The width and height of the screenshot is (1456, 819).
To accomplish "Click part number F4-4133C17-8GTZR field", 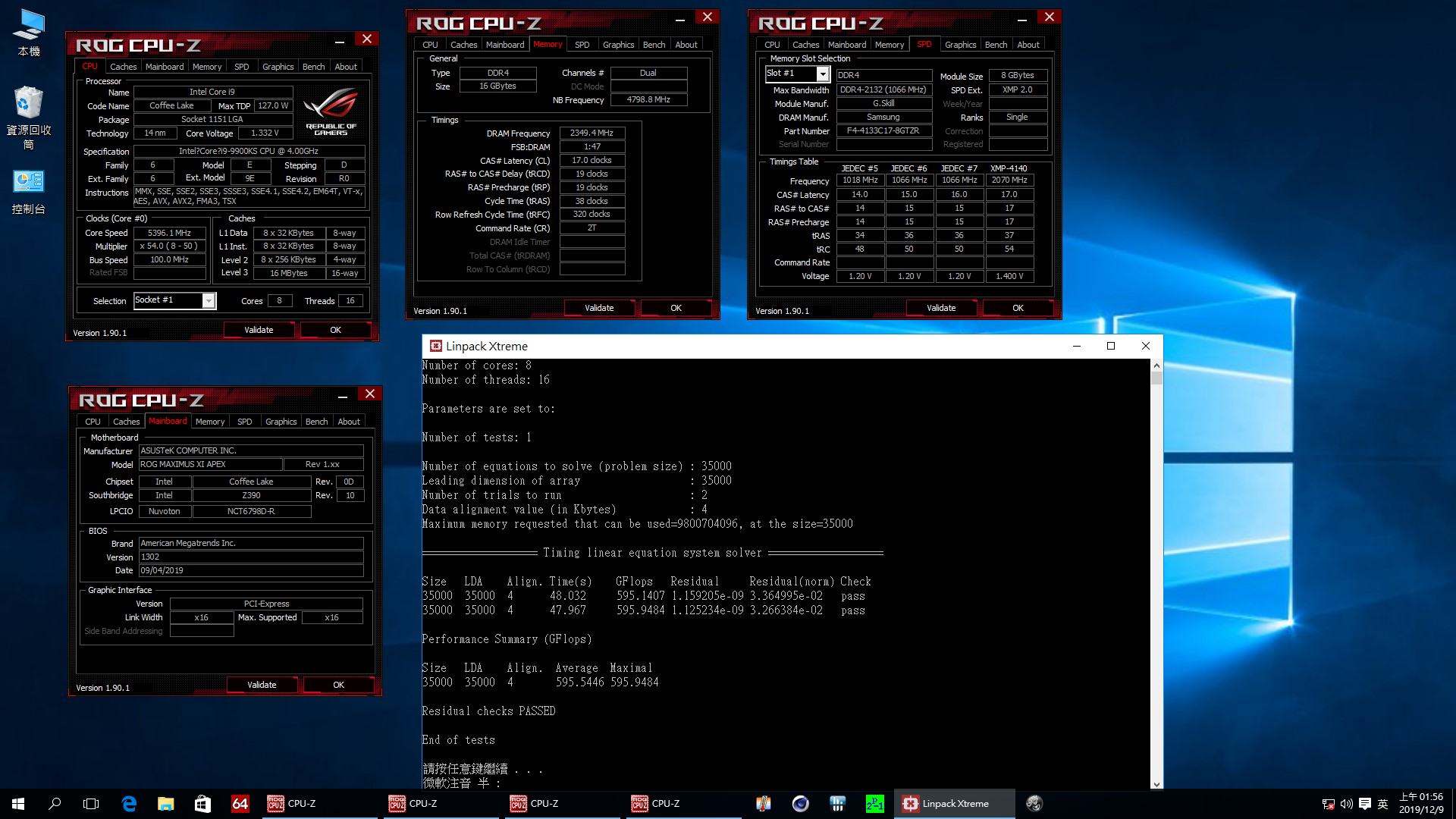I will (x=883, y=130).
